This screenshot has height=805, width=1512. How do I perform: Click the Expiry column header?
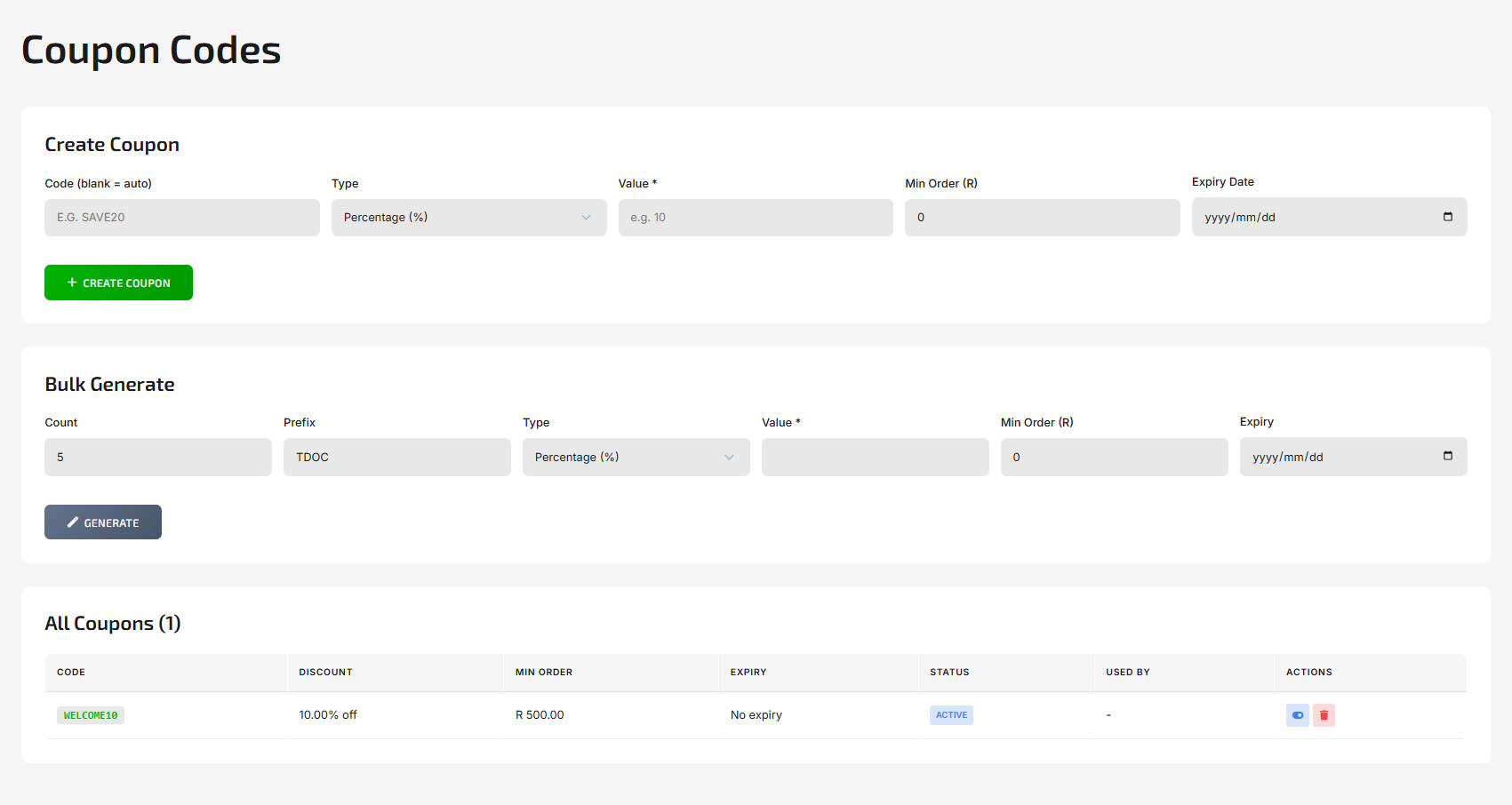[x=748, y=673]
